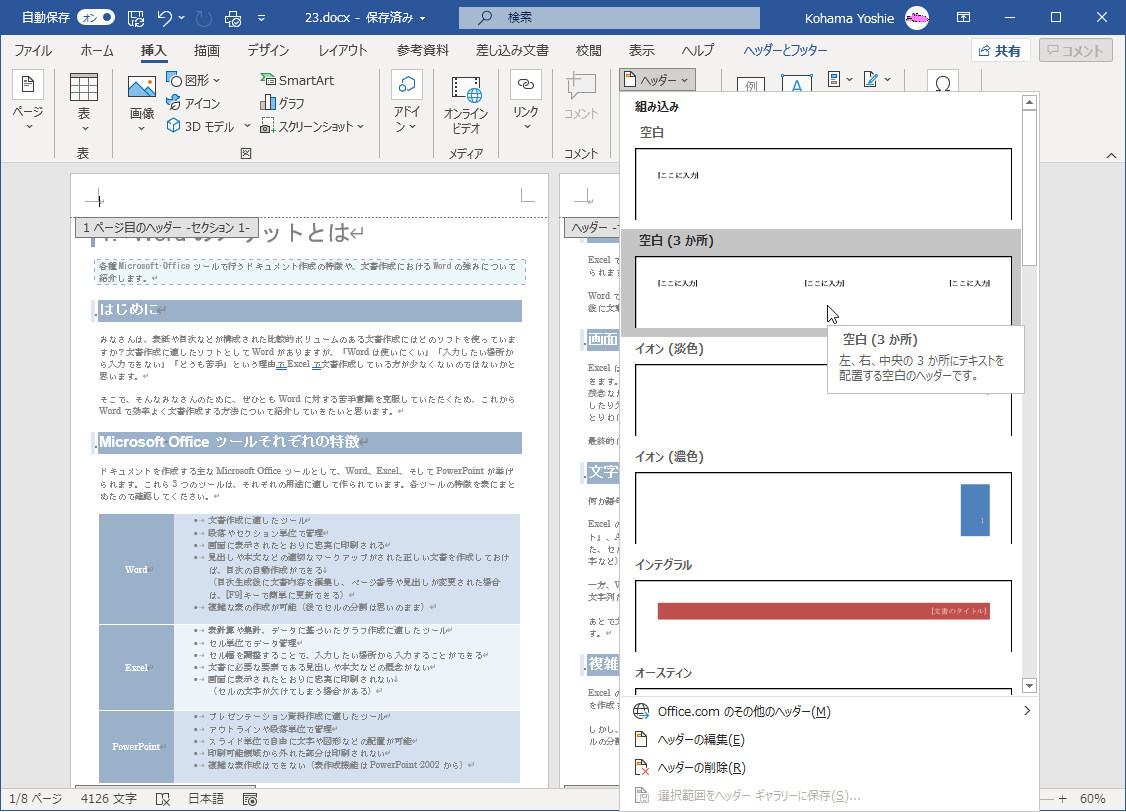Click the はじめに heading in the document
The width and height of the screenshot is (1126, 812).
pyautogui.click(x=129, y=309)
